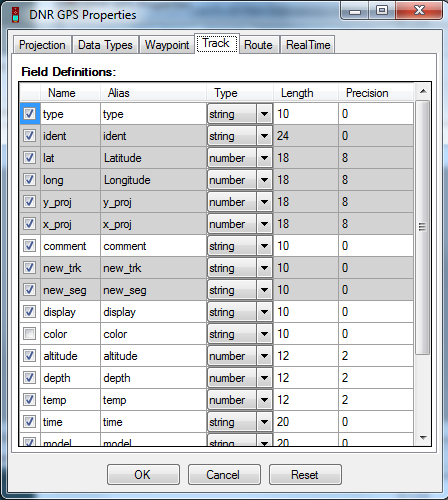Click the Length cell 12 for altitude
Viewport: 448px width, 500px height.
pyautogui.click(x=306, y=356)
